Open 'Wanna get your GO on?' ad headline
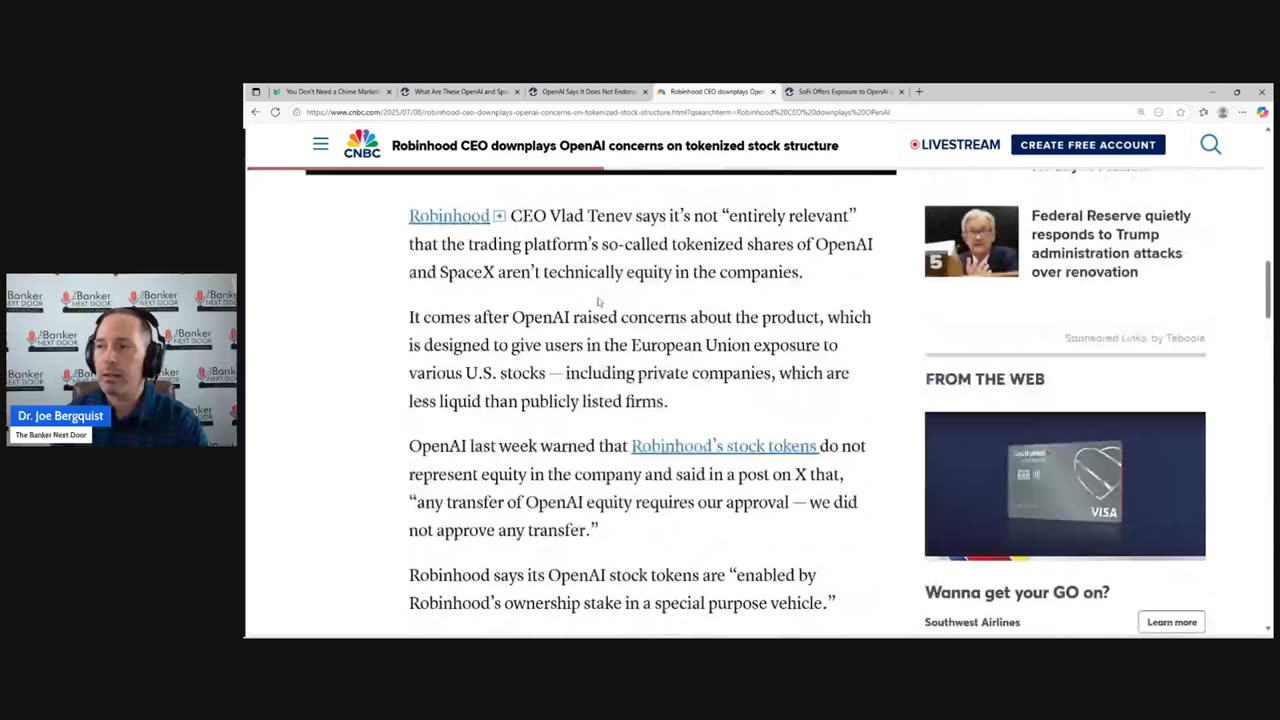Image resolution: width=1280 pixels, height=720 pixels. [x=1017, y=592]
